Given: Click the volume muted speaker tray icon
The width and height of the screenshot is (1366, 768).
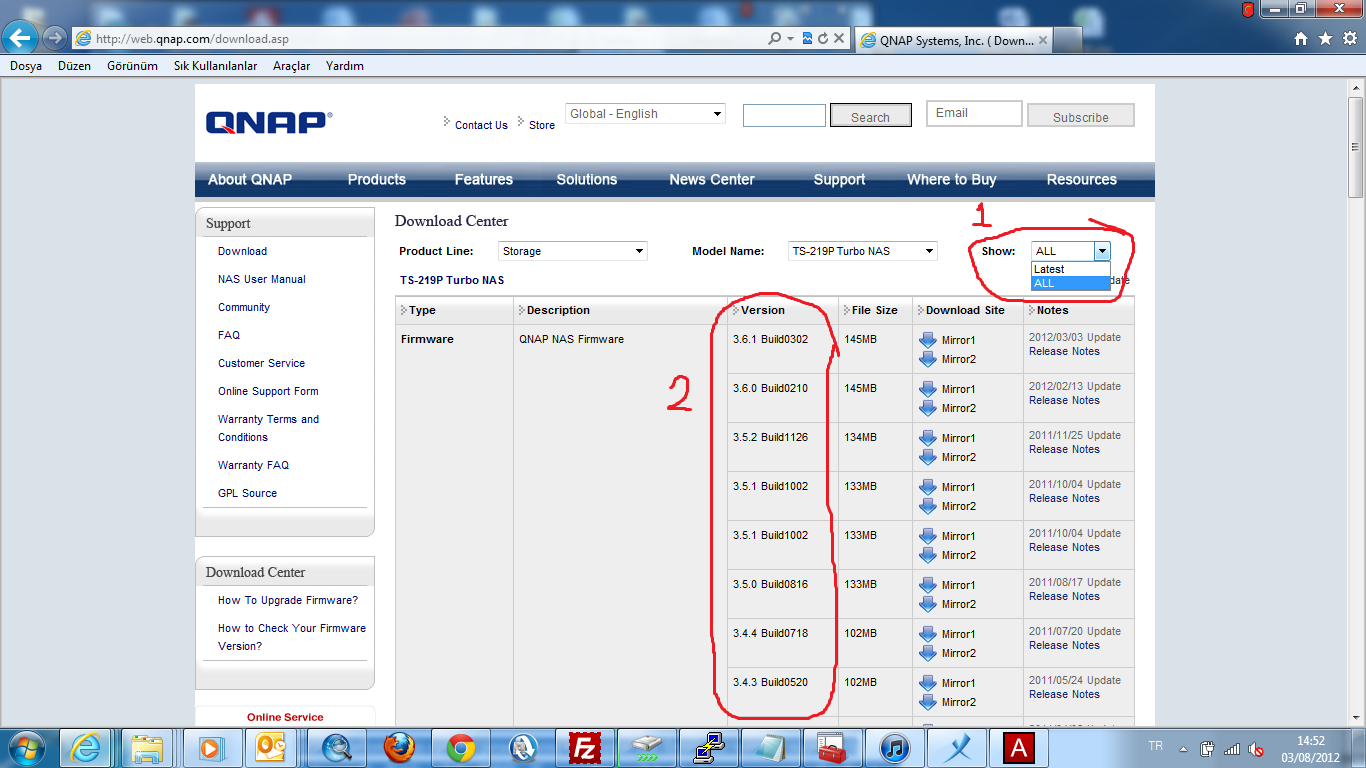Looking at the screenshot, I should pos(1256,748).
